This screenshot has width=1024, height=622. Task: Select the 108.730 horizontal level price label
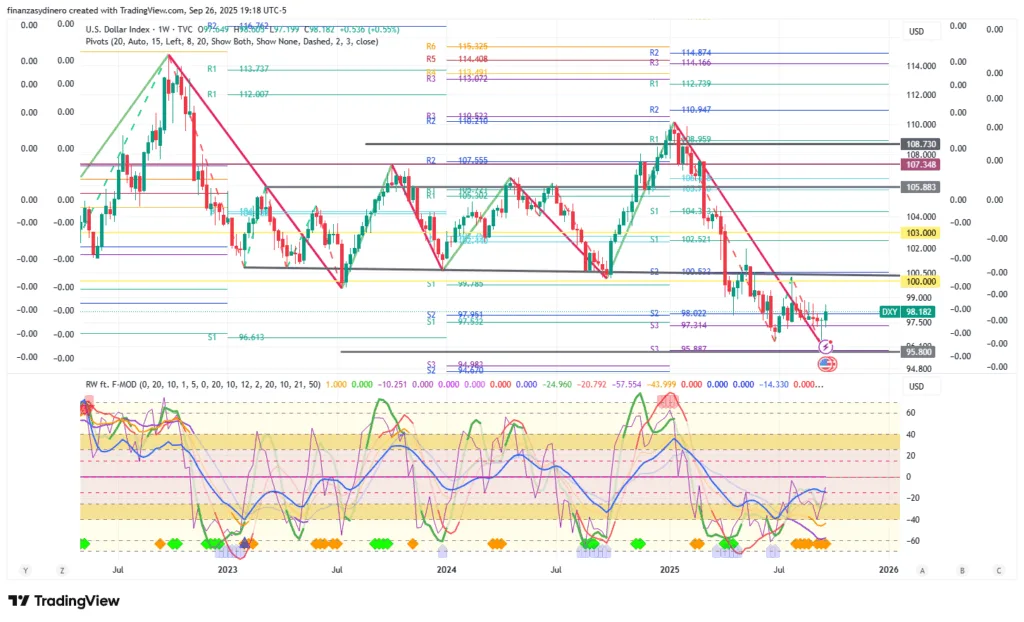pyautogui.click(x=921, y=144)
